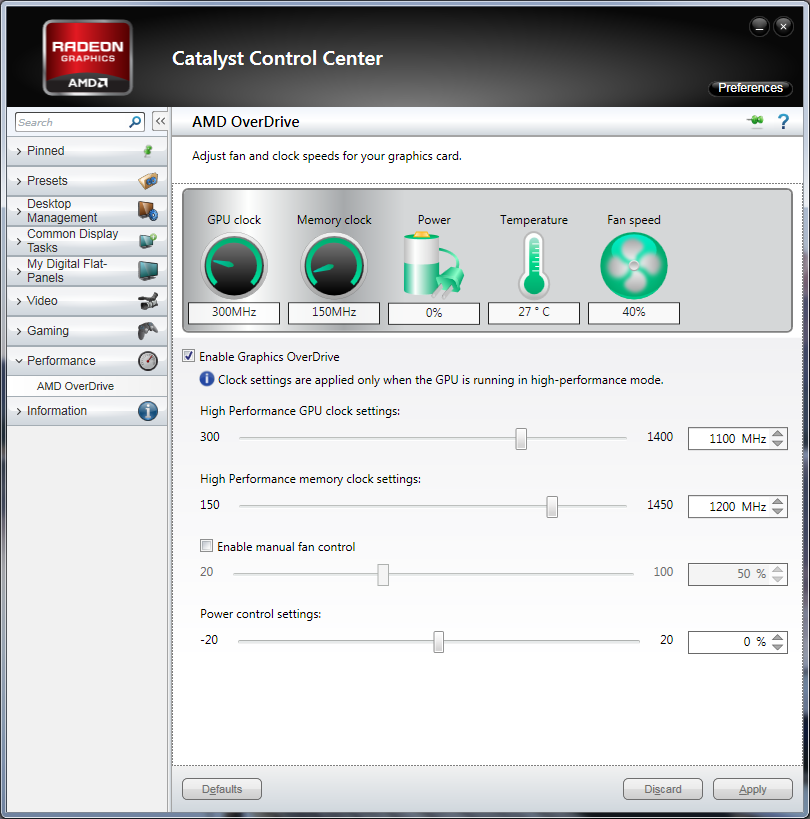Decrease GPU clock with the down arrow
Screen dimensions: 810x819
point(778,443)
